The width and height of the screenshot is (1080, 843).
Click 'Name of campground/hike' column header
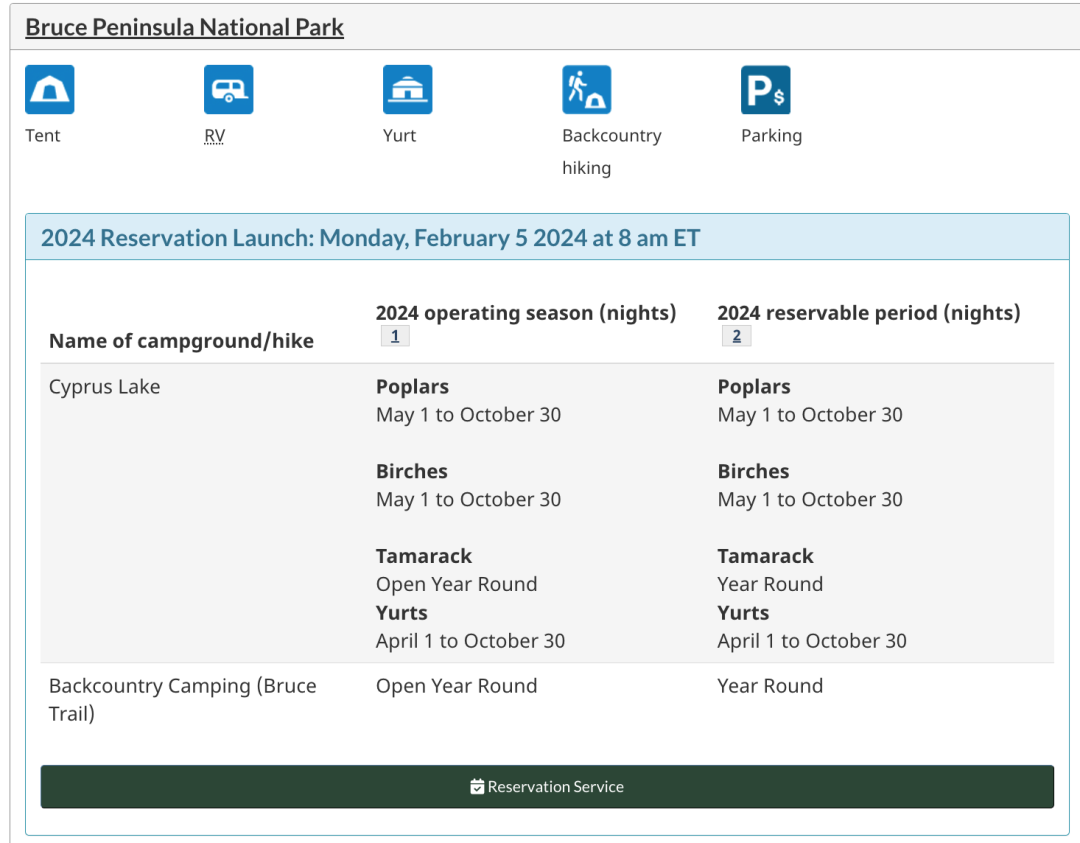[x=181, y=341]
